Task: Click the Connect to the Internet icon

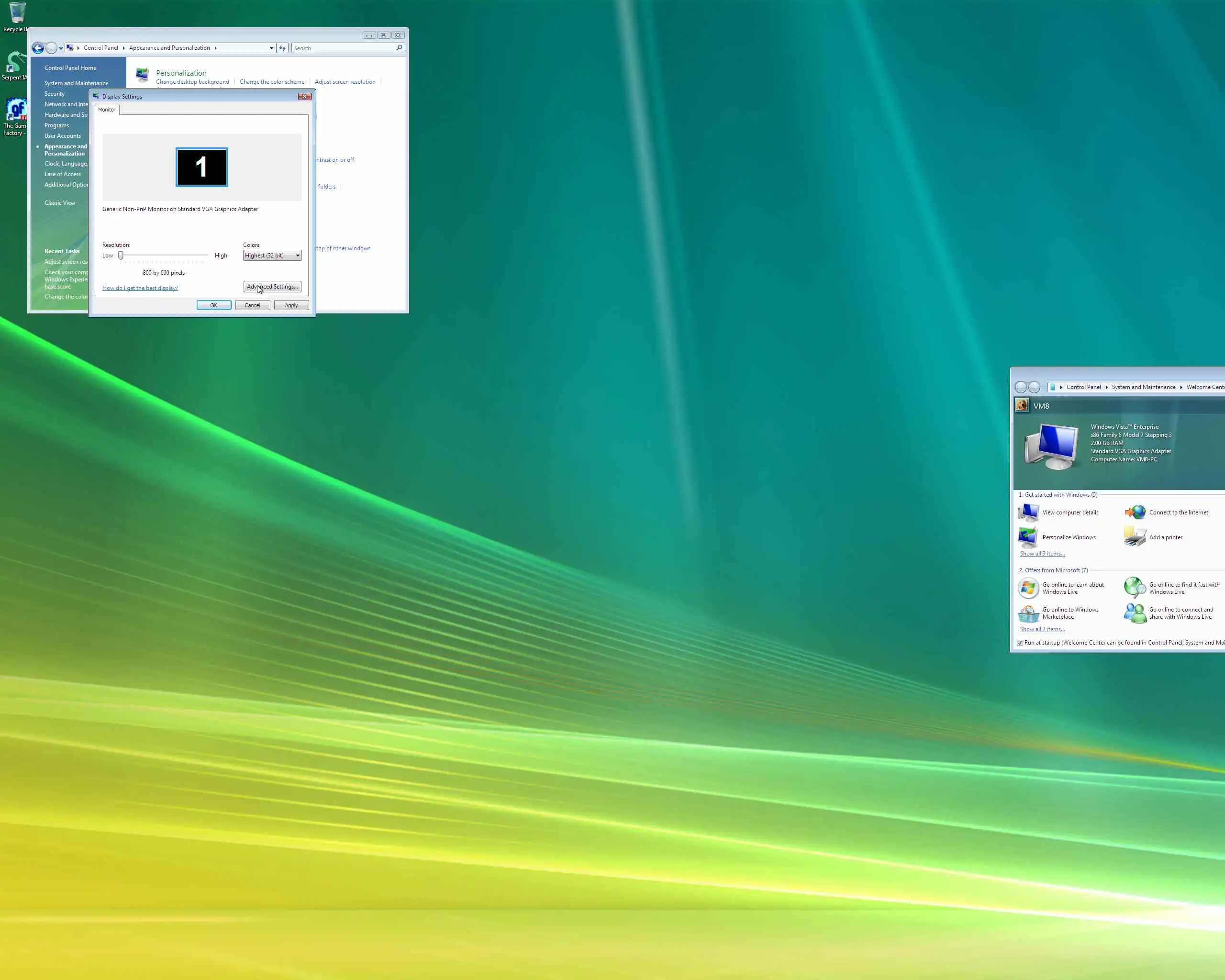Action: tap(1135, 512)
